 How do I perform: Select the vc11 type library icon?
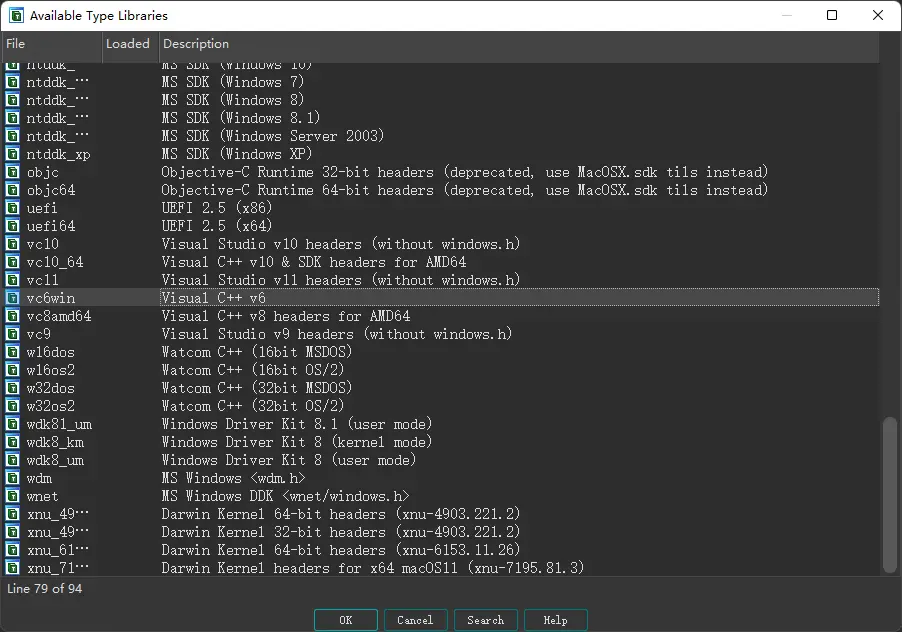click(12, 279)
